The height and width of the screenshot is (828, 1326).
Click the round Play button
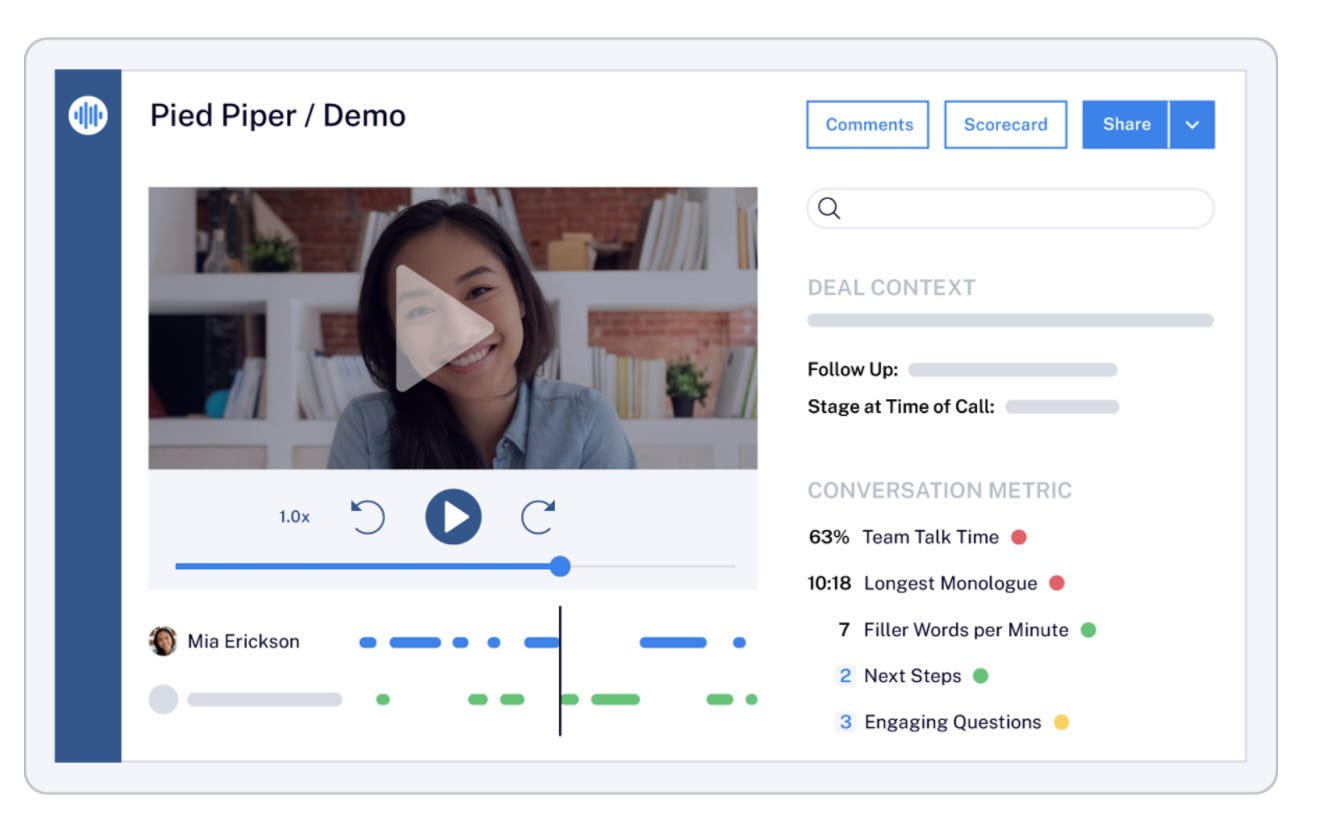(453, 517)
